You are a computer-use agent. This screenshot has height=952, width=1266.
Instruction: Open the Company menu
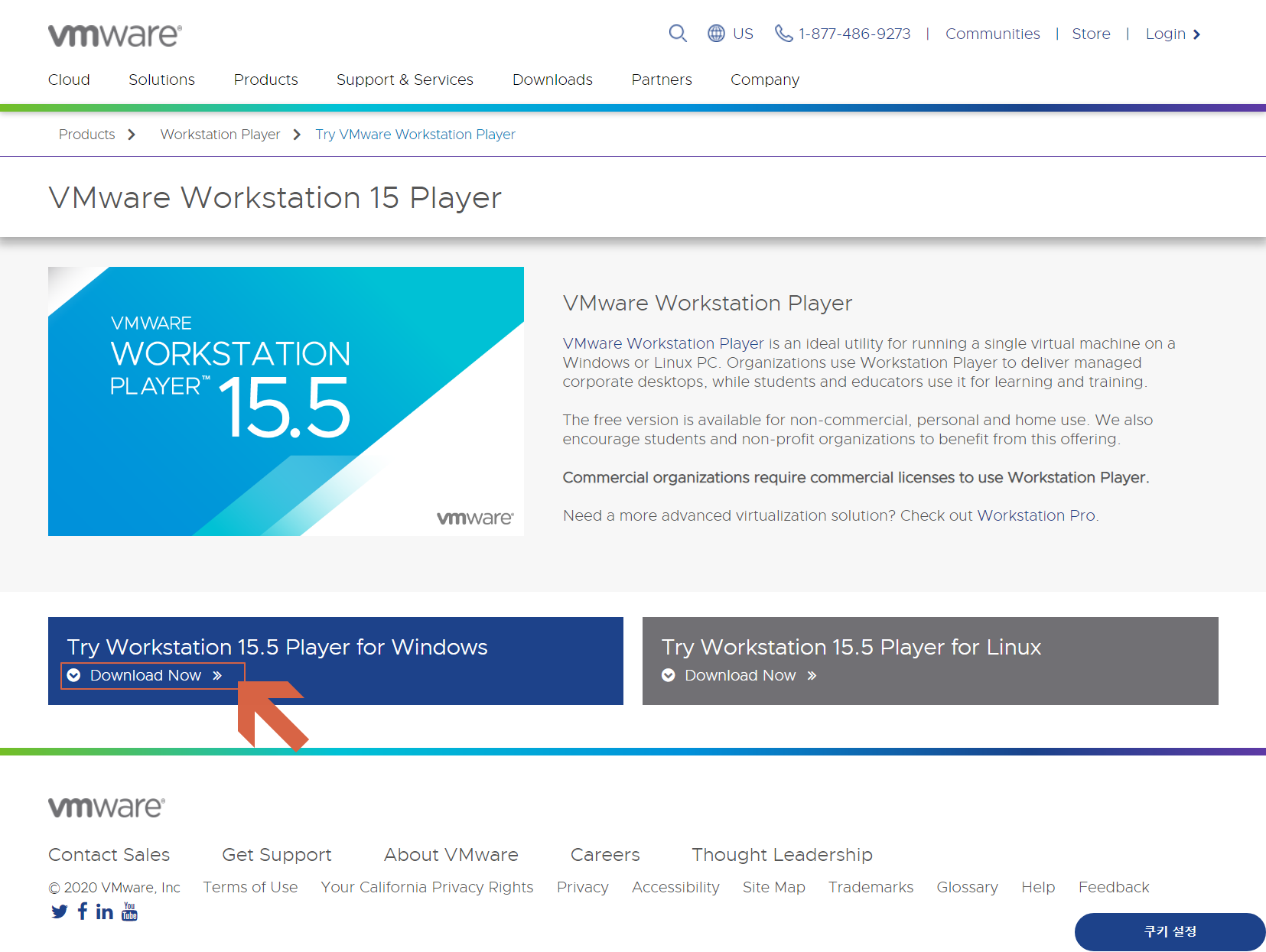765,80
